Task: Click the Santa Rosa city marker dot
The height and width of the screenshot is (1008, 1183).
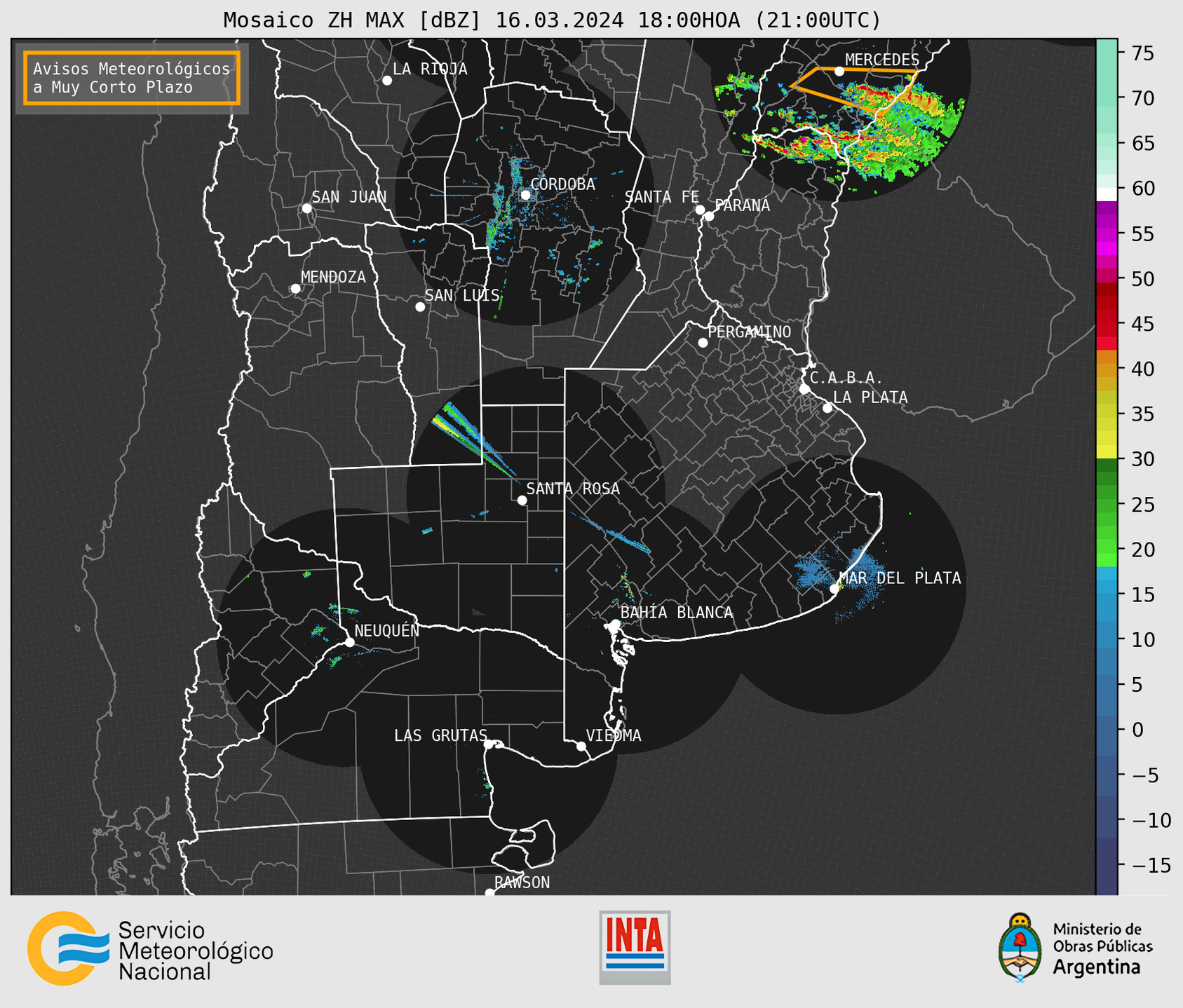Action: point(522,500)
